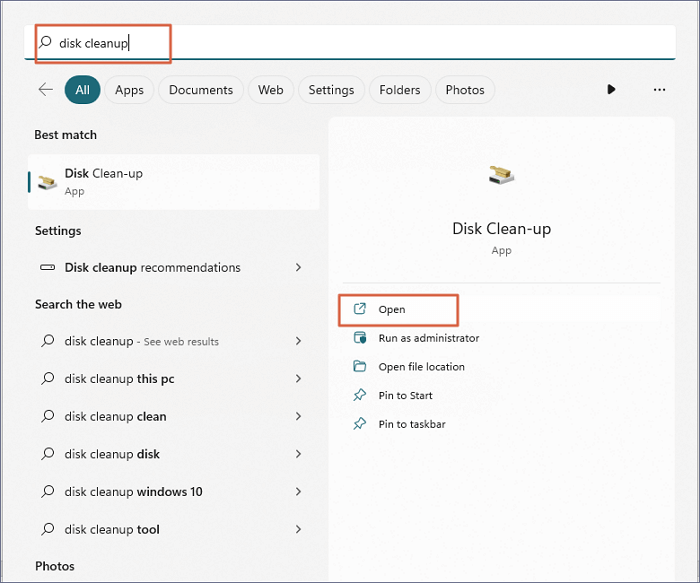The image size is (700, 583).
Task: Switch to the Documents filter tab
Action: [200, 90]
